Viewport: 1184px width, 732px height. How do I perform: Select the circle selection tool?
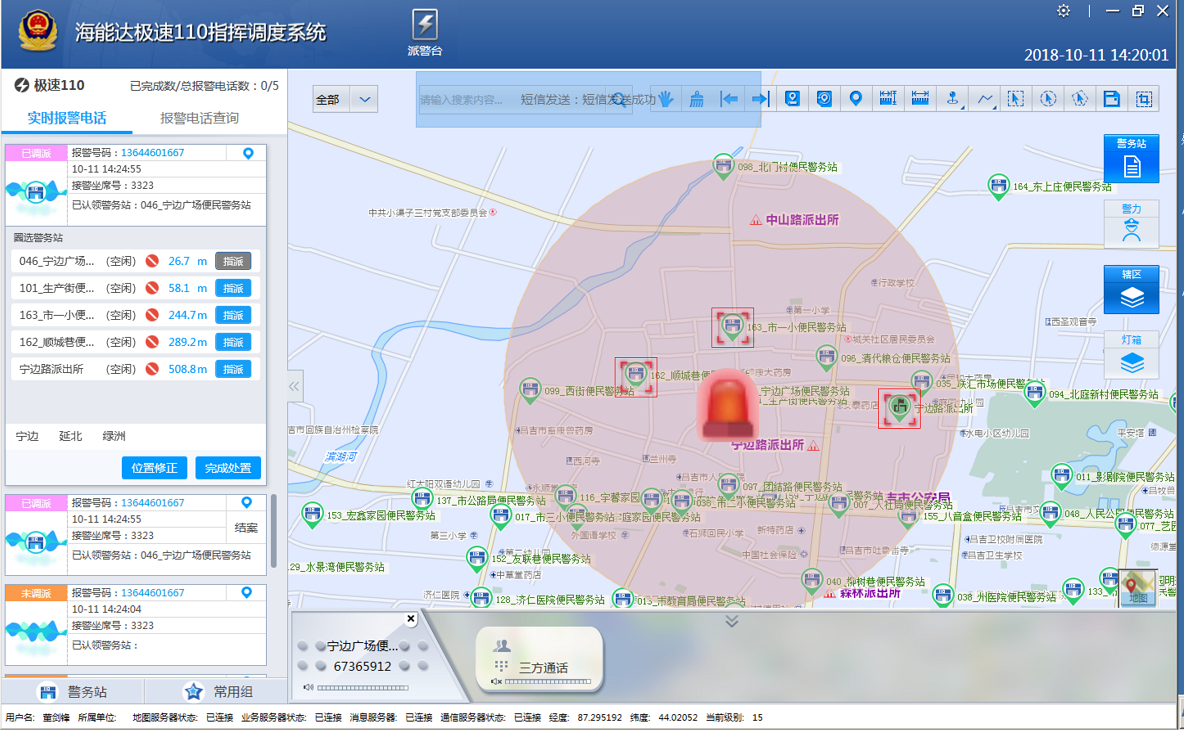point(1047,98)
